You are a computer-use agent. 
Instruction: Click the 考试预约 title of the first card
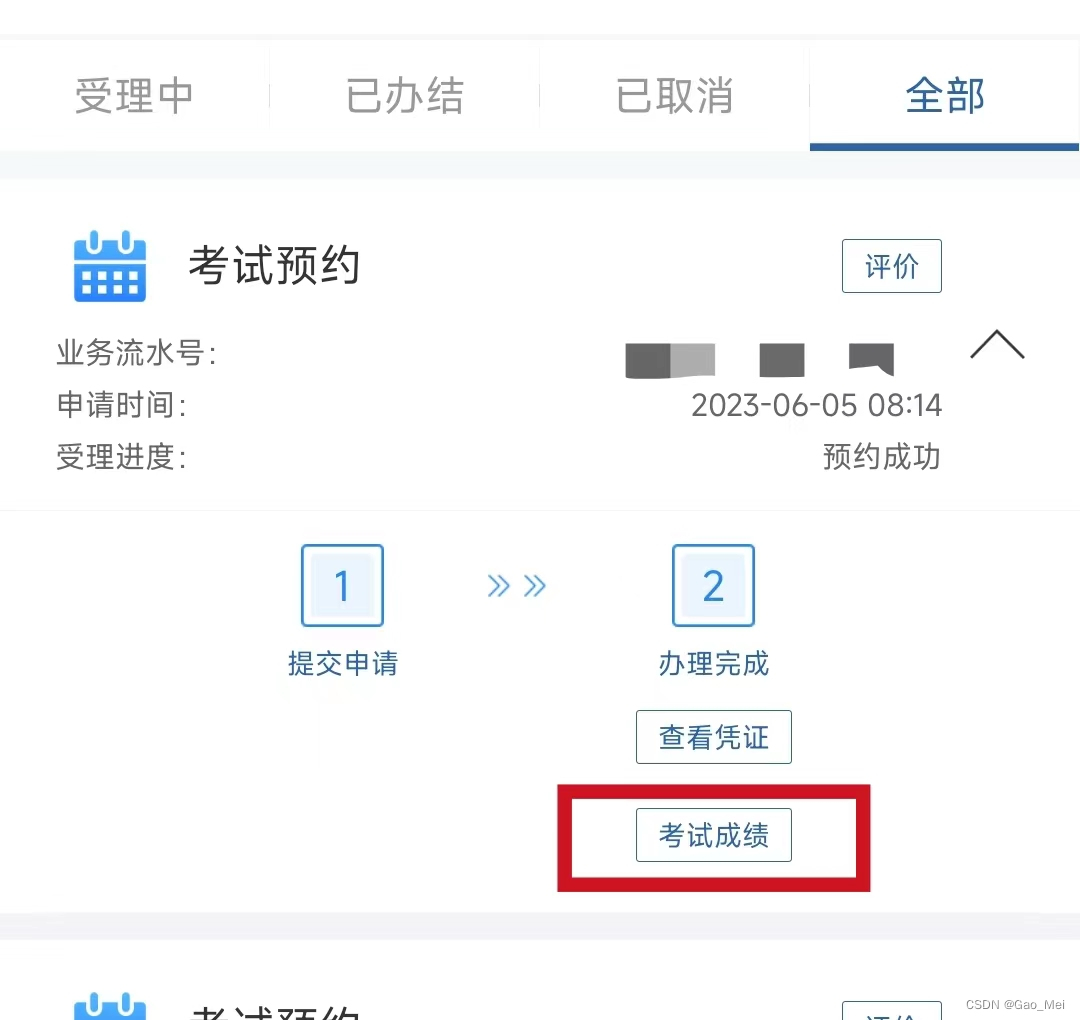pos(274,265)
